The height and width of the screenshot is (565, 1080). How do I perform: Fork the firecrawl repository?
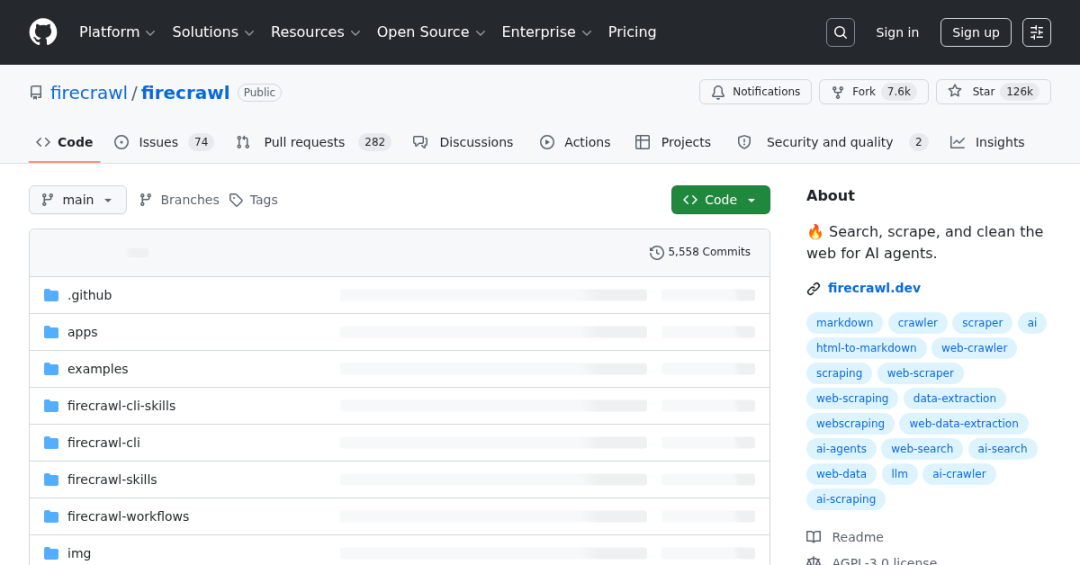[873, 92]
